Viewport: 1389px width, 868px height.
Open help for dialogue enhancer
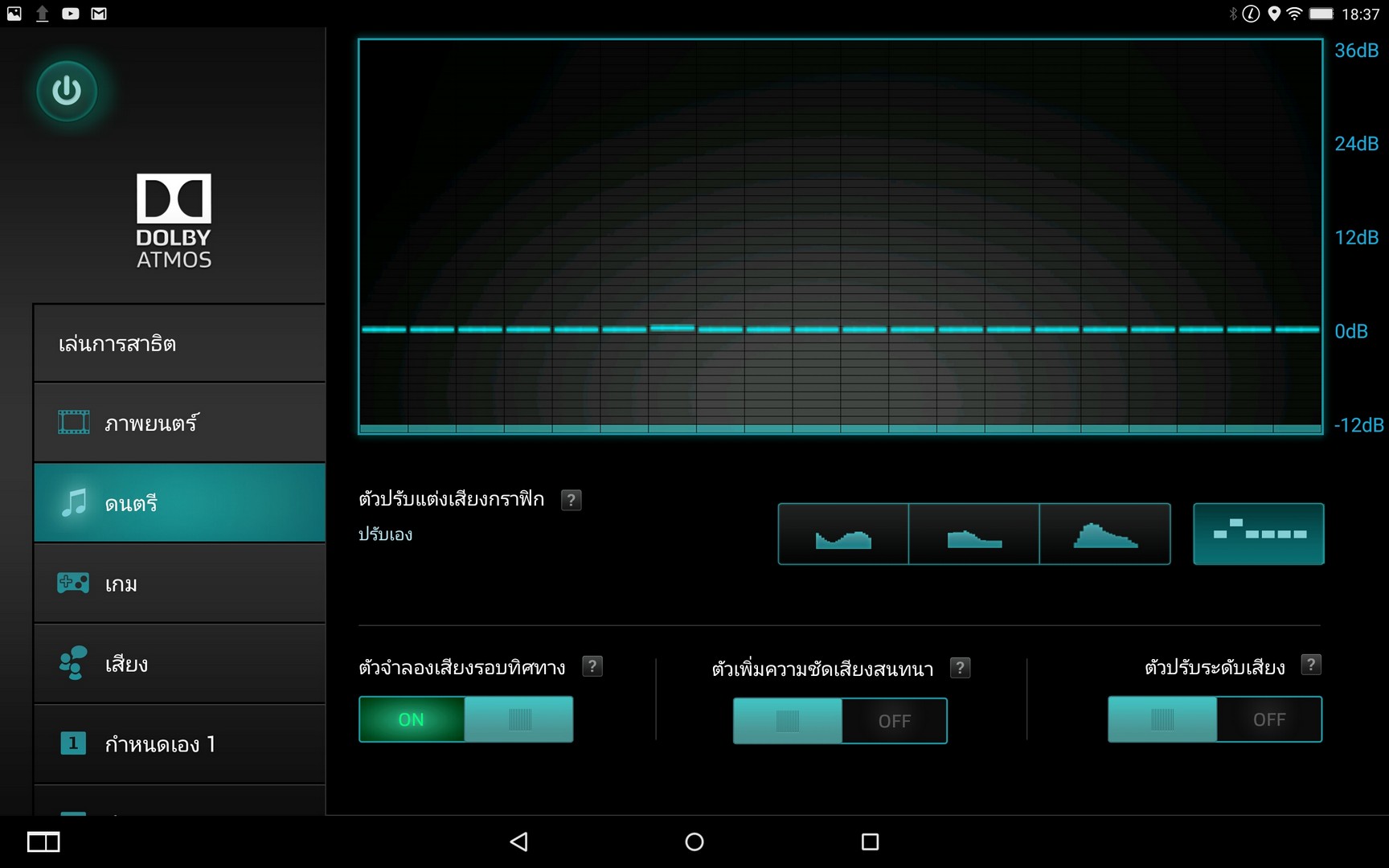pyautogui.click(x=960, y=668)
